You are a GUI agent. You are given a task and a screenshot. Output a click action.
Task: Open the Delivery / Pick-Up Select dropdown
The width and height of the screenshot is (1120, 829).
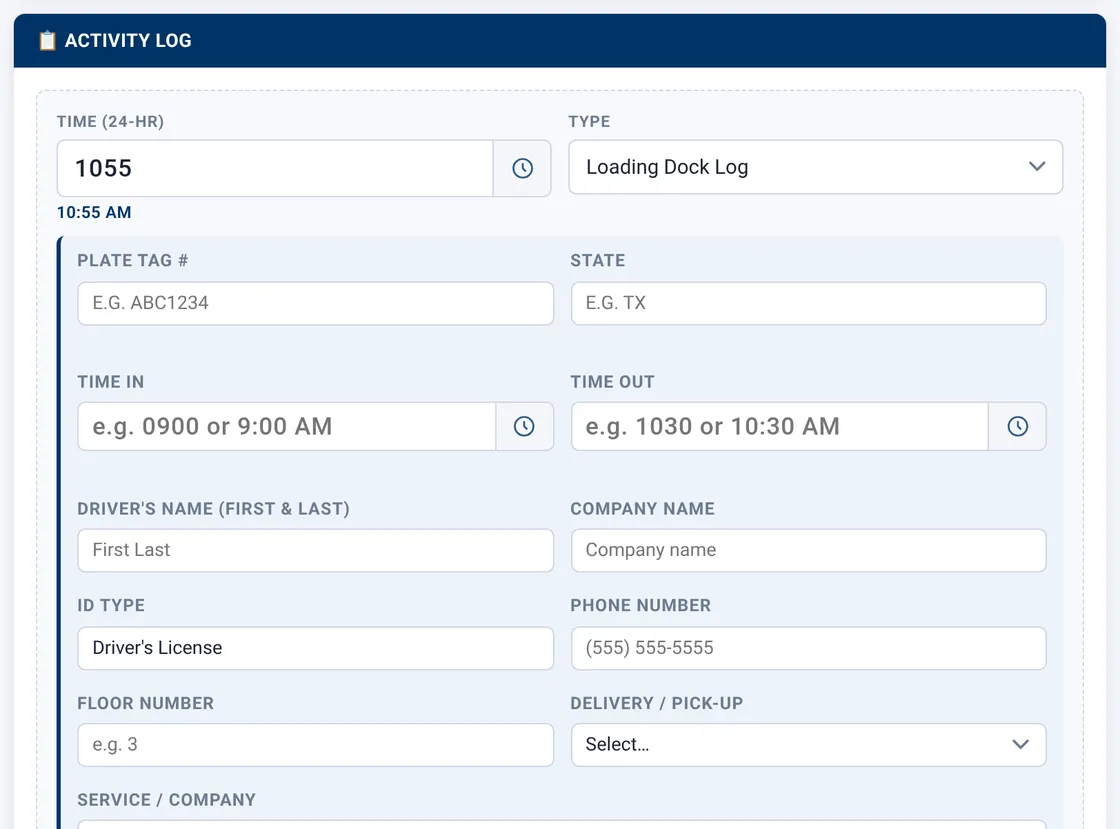point(809,745)
